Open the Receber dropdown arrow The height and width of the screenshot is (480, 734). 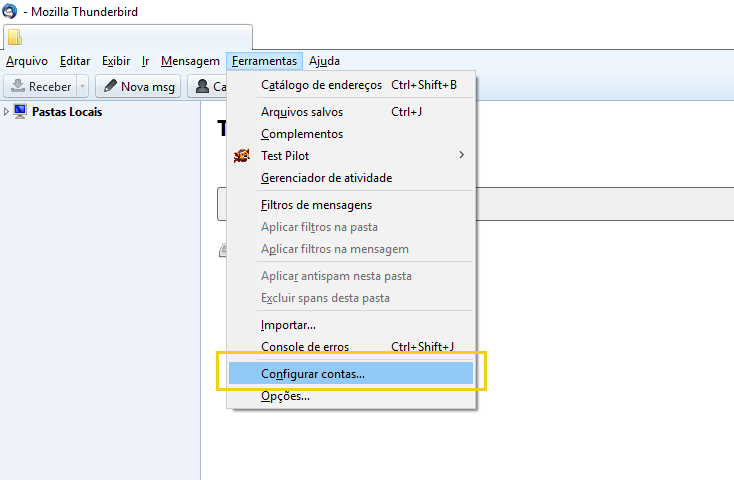pos(82,86)
